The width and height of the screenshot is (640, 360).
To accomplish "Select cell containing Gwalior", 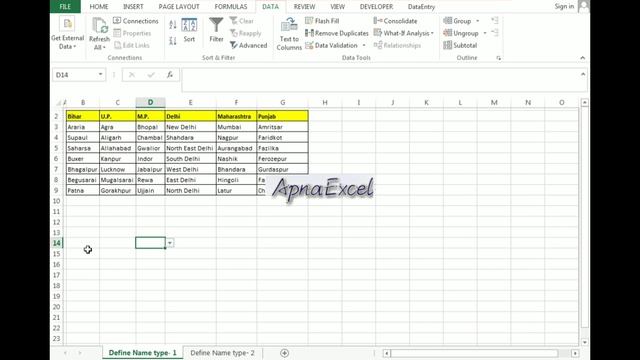I will [x=150, y=148].
